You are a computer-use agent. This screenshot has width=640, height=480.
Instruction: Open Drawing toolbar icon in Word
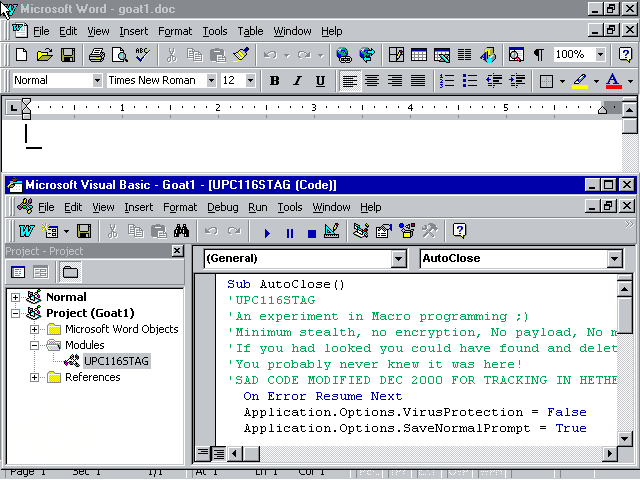click(x=488, y=55)
